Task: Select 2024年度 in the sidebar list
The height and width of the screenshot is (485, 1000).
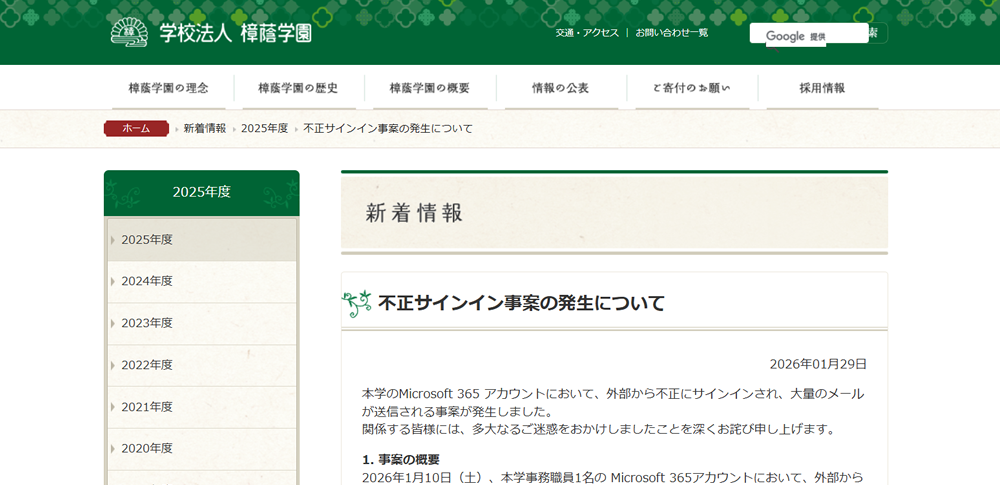Action: click(147, 281)
